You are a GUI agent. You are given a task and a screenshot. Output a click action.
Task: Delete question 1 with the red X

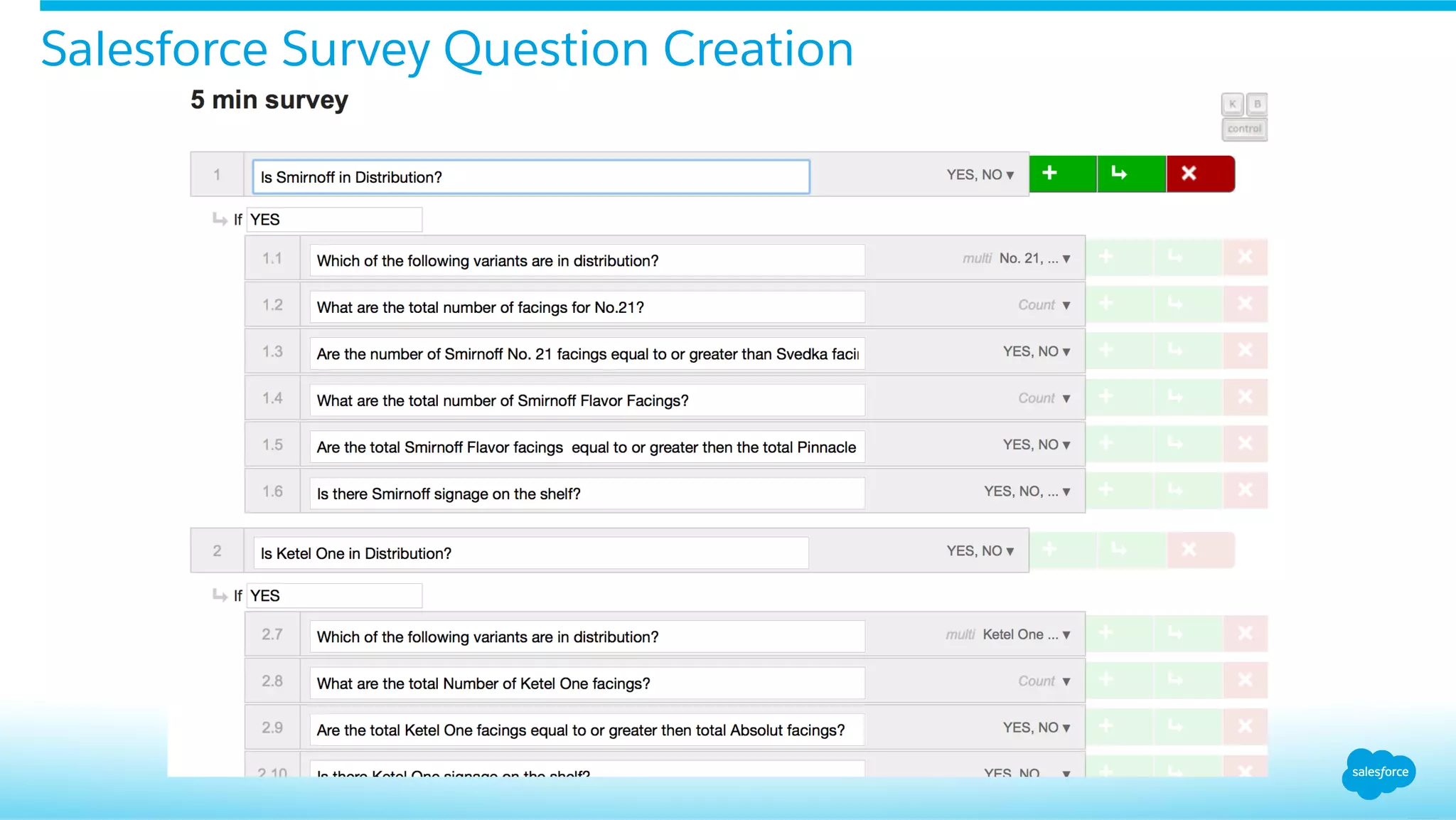(x=1201, y=174)
